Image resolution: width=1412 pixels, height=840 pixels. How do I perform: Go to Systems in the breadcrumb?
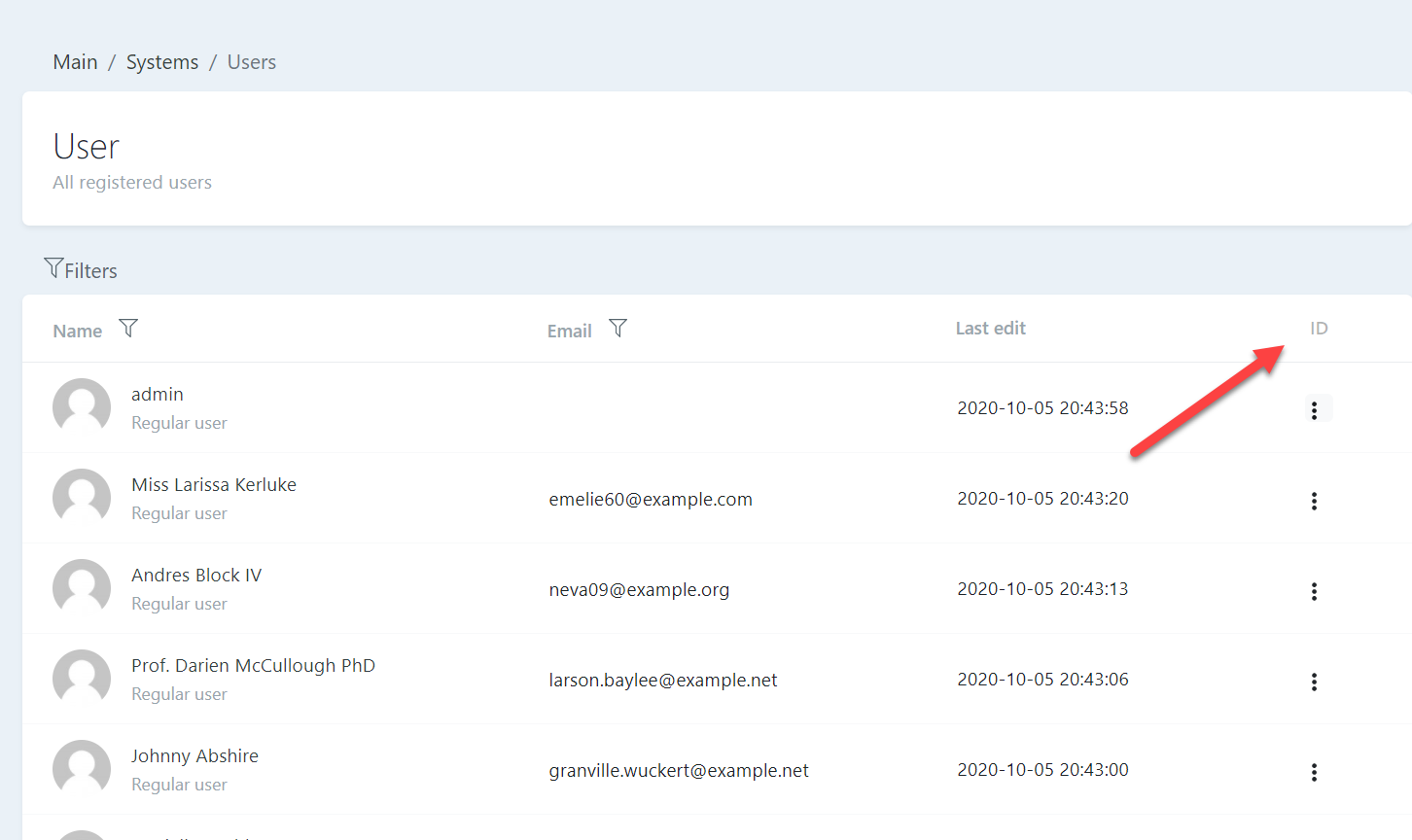[162, 62]
